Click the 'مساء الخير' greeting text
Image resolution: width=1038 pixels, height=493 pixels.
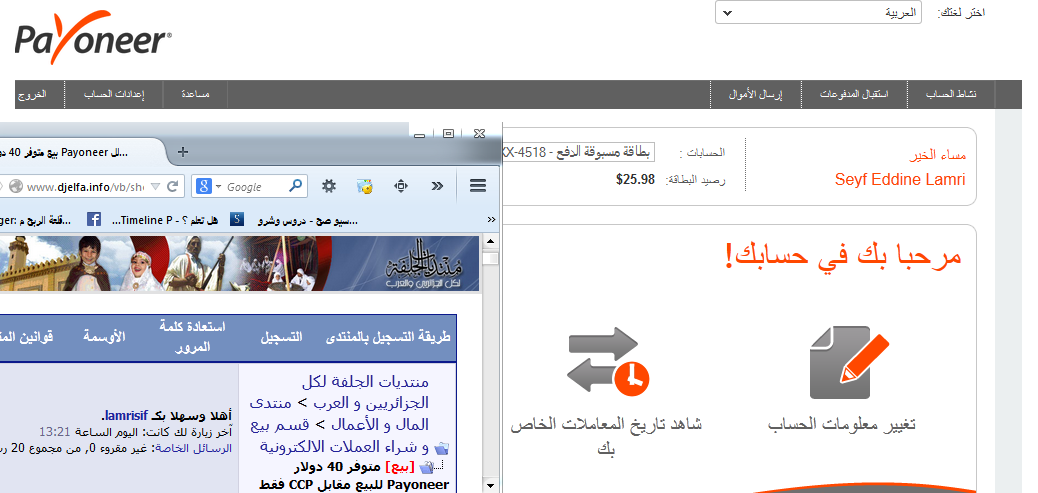pyautogui.click(x=939, y=155)
